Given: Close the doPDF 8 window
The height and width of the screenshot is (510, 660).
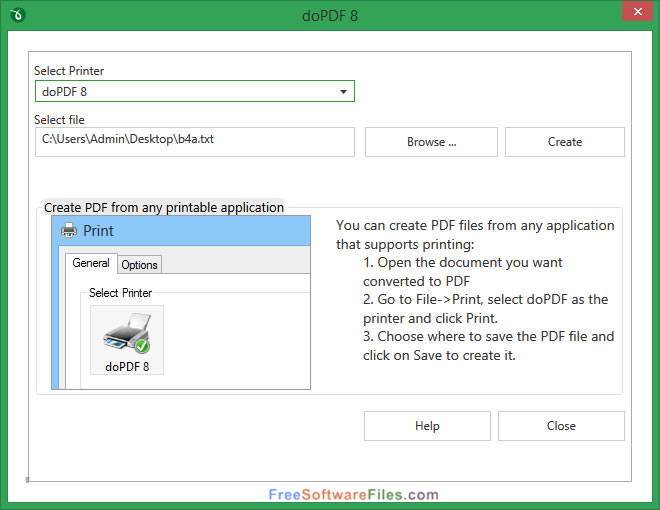Looking at the screenshot, I should [637, 11].
